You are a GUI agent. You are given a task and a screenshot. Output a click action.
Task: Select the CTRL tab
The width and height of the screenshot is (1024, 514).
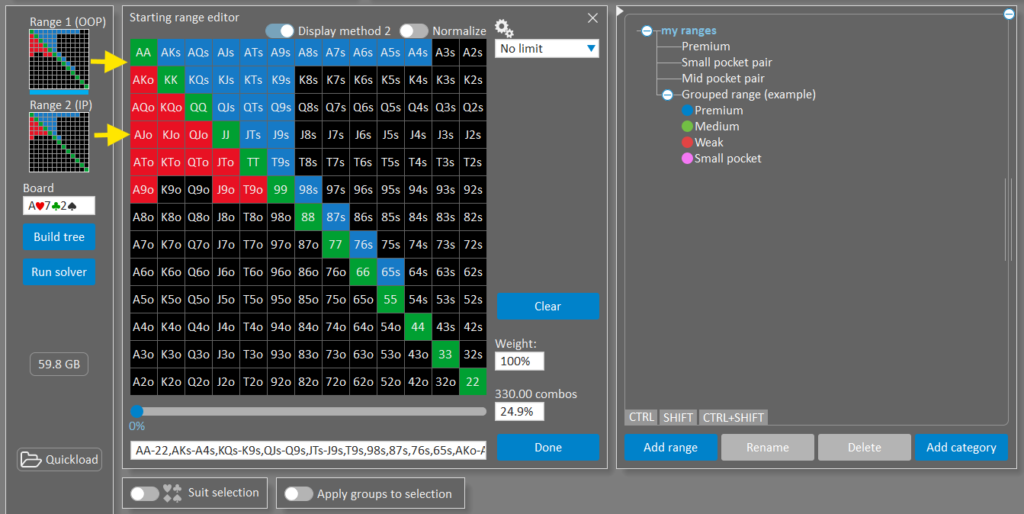tap(641, 417)
